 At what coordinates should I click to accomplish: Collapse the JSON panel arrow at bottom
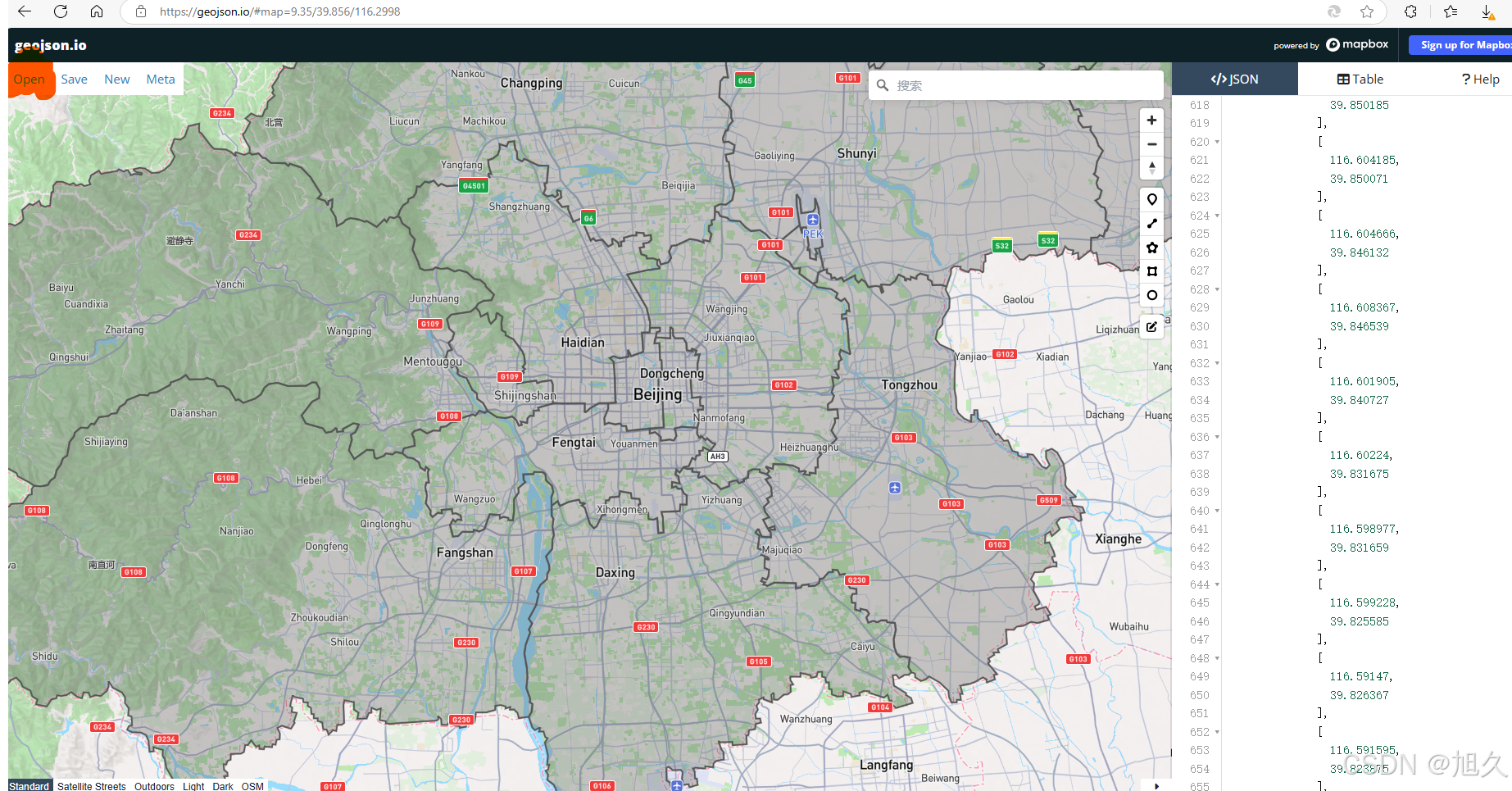point(1156,785)
